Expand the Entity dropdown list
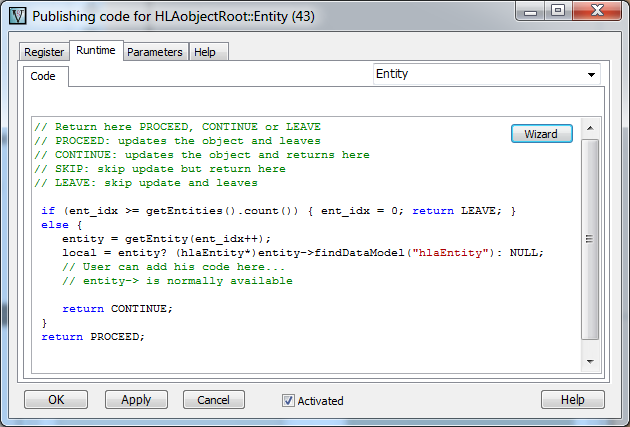This screenshot has height=427, width=630. click(x=591, y=74)
